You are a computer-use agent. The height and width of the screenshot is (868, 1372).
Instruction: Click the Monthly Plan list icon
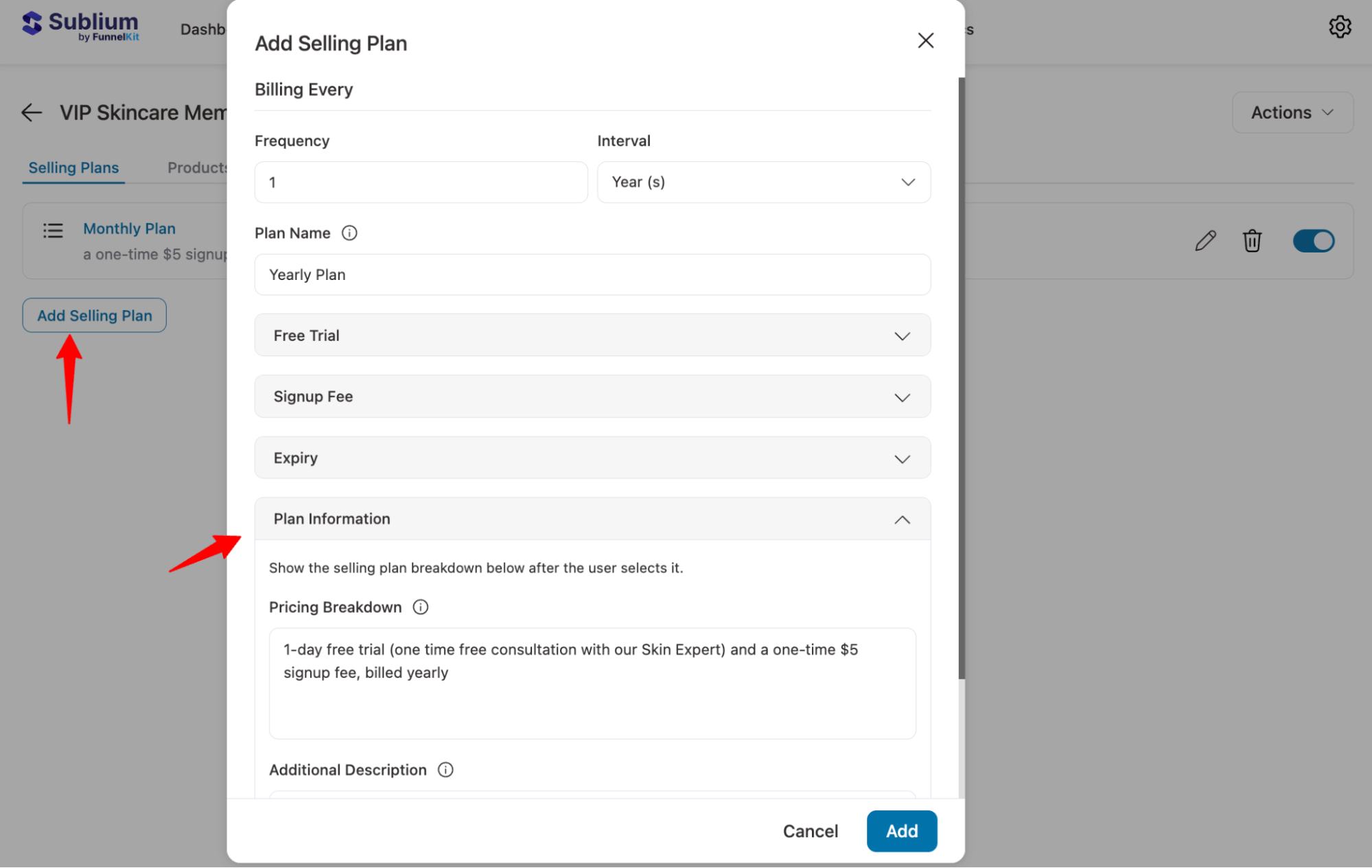[52, 231]
